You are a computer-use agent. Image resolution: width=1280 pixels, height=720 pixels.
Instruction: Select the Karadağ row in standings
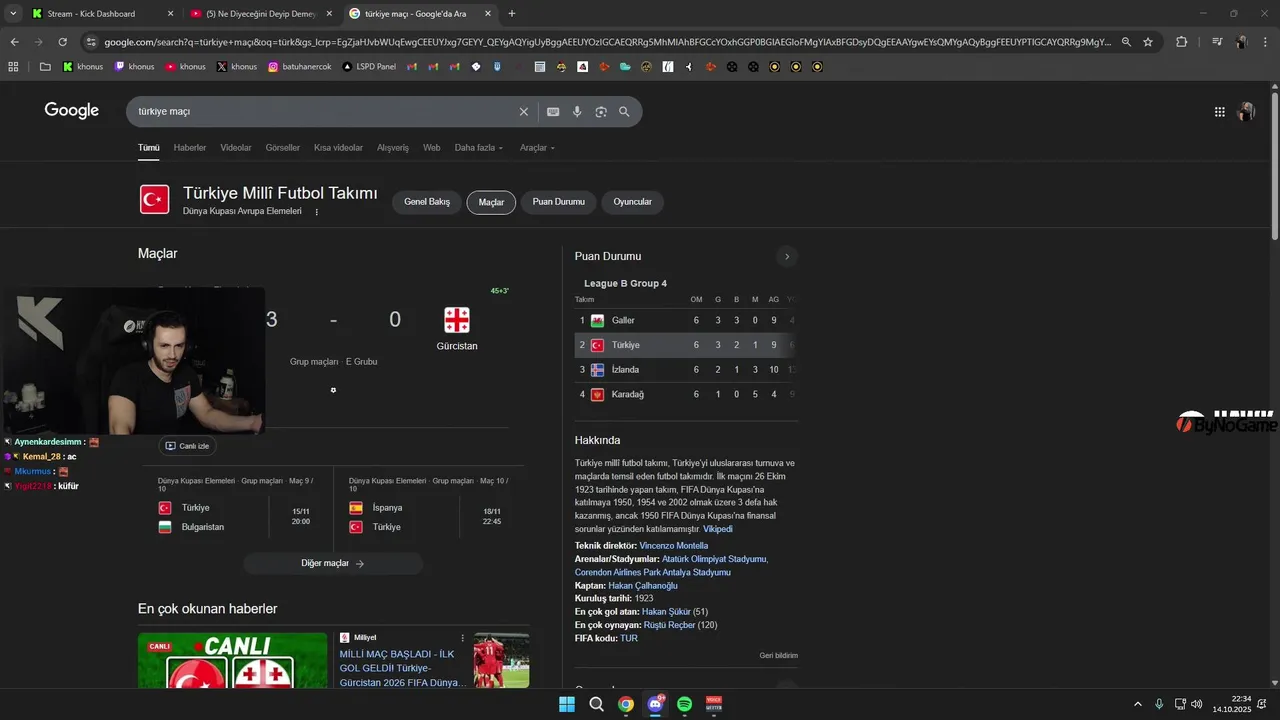tap(686, 394)
